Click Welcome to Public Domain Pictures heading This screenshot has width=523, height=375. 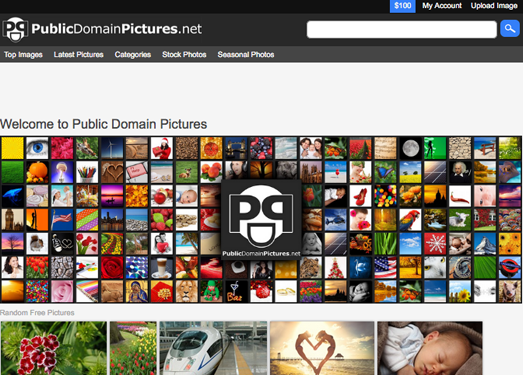coord(103,124)
